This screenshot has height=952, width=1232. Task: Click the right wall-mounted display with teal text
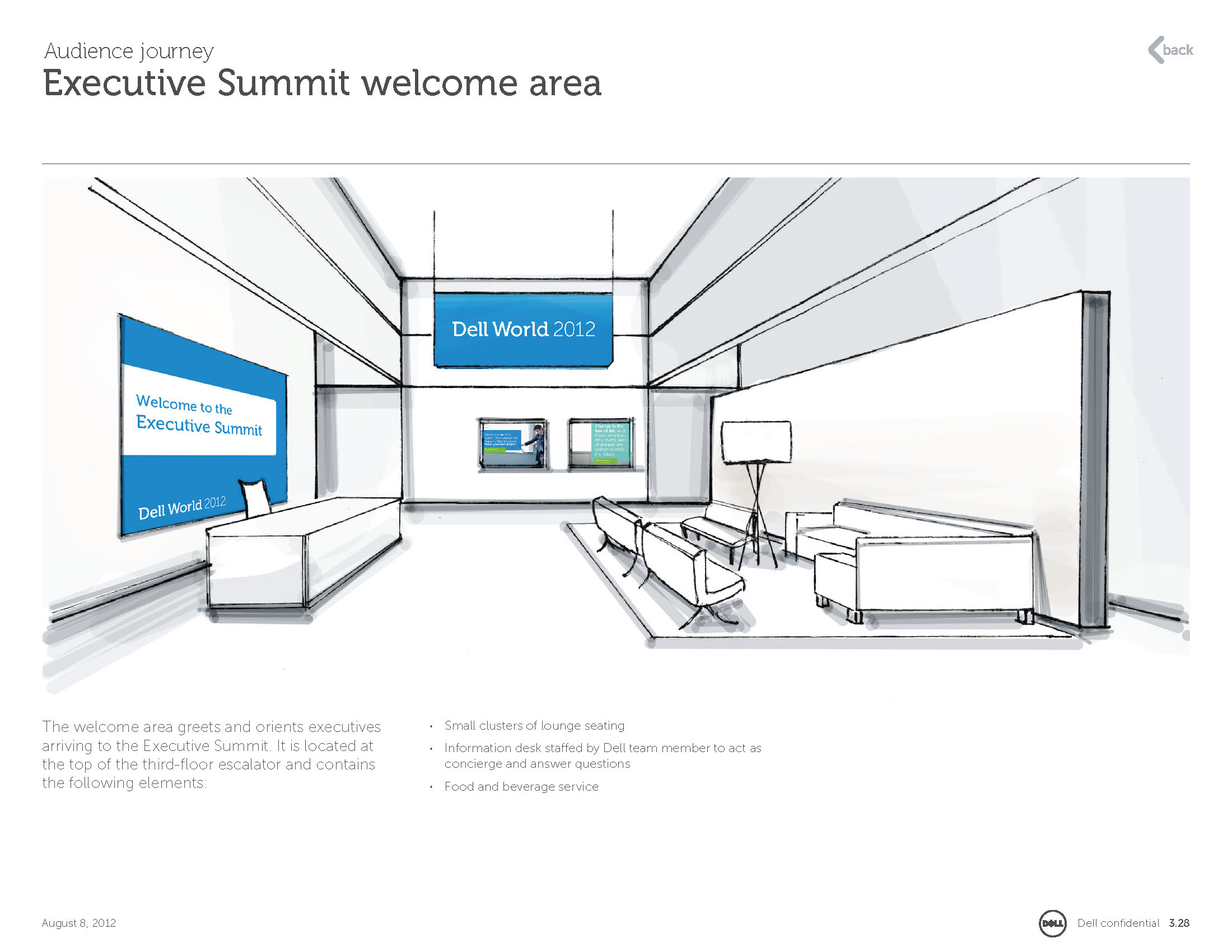(601, 444)
